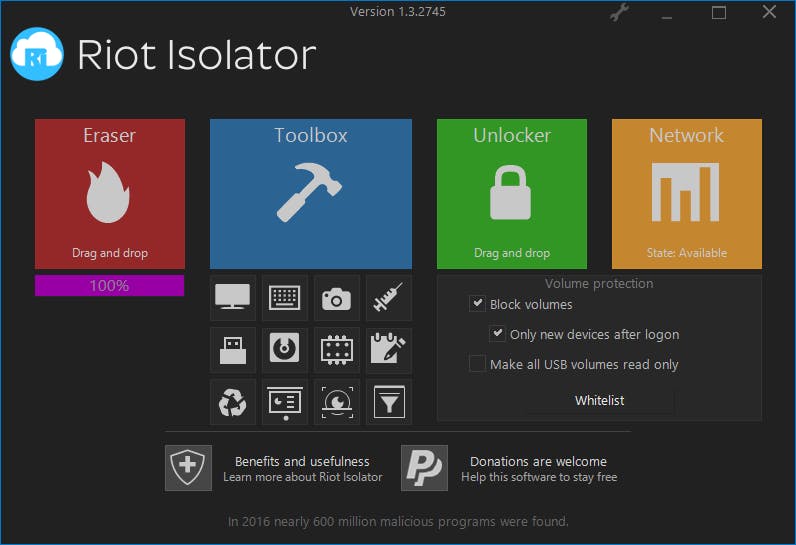The height and width of the screenshot is (545, 796).
Task: Click the PayPal donation icon
Action: [424, 468]
